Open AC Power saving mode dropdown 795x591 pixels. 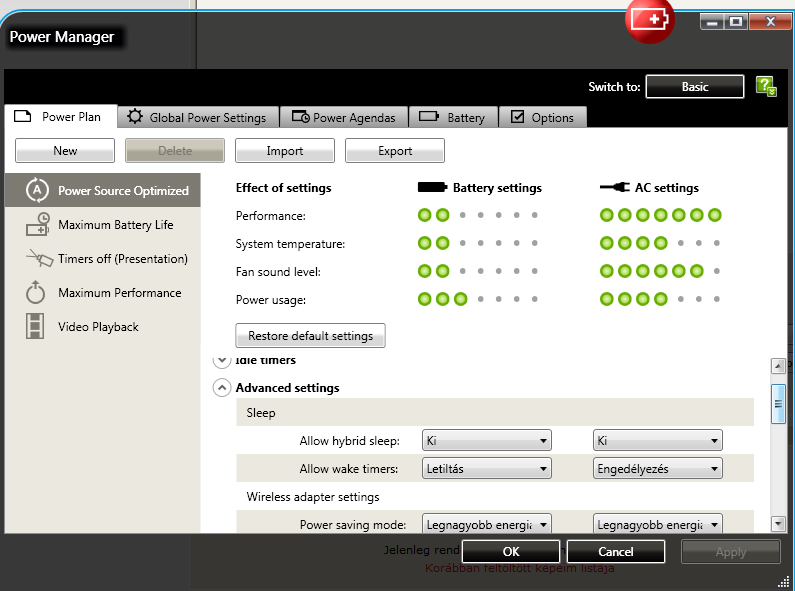(658, 524)
